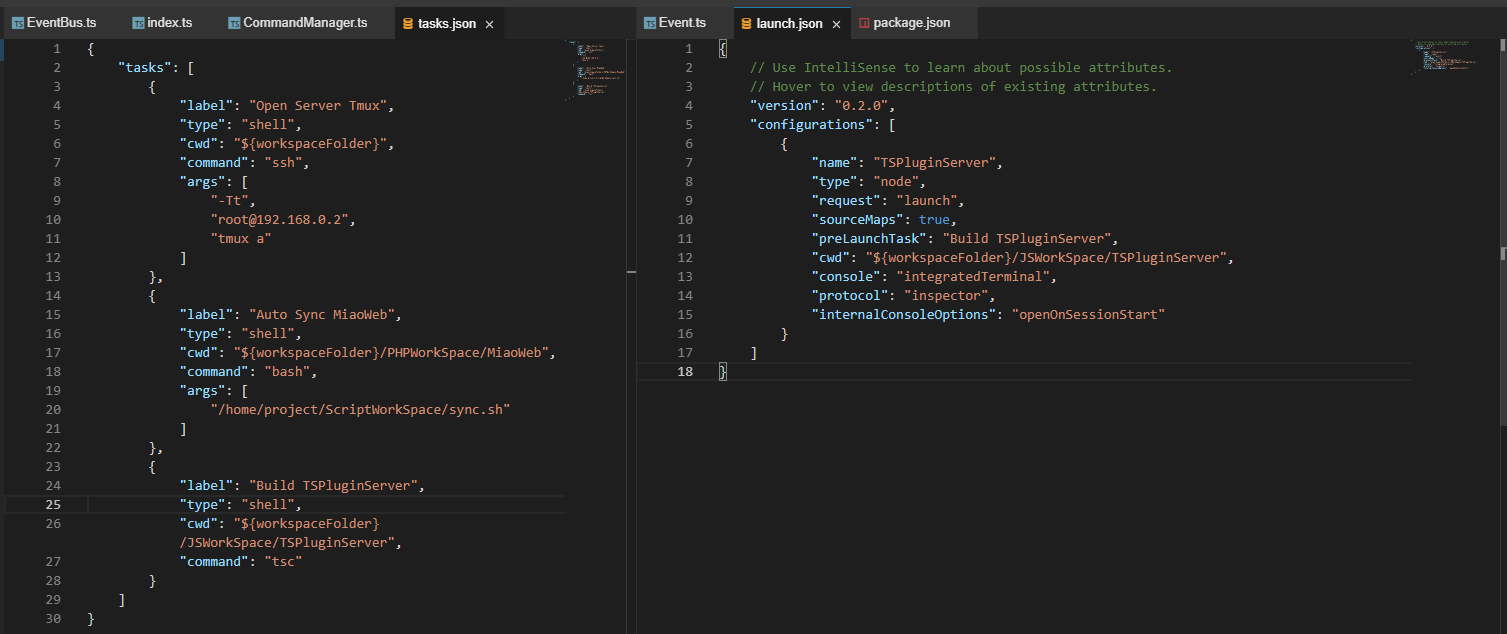
Task: Click the JSON icon on the package.json tab
Action: pyautogui.click(x=862, y=21)
